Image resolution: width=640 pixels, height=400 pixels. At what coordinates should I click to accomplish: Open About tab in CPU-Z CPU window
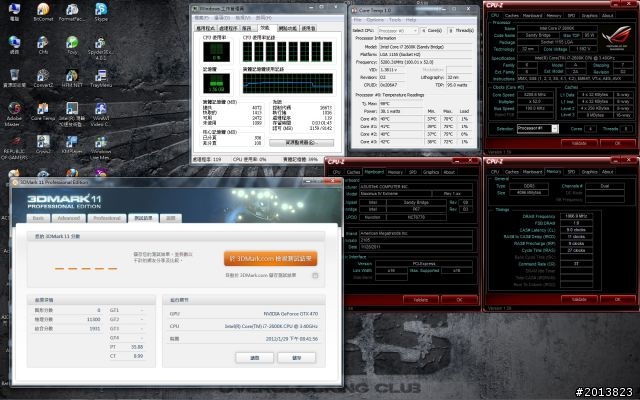click(608, 16)
